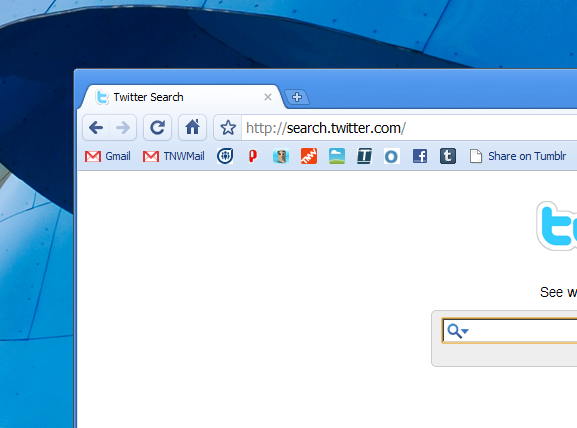Open a new tab with the plus button
Image resolution: width=577 pixels, height=428 pixels.
tap(297, 97)
